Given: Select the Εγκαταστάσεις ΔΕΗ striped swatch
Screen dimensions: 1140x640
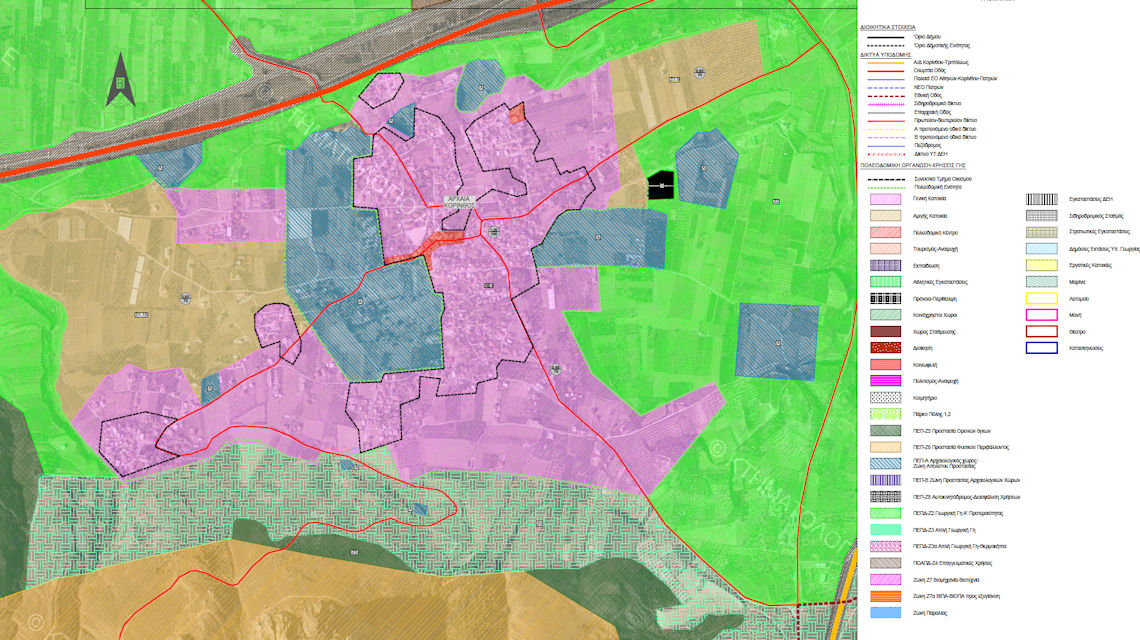Looking at the screenshot, I should click(1041, 199).
